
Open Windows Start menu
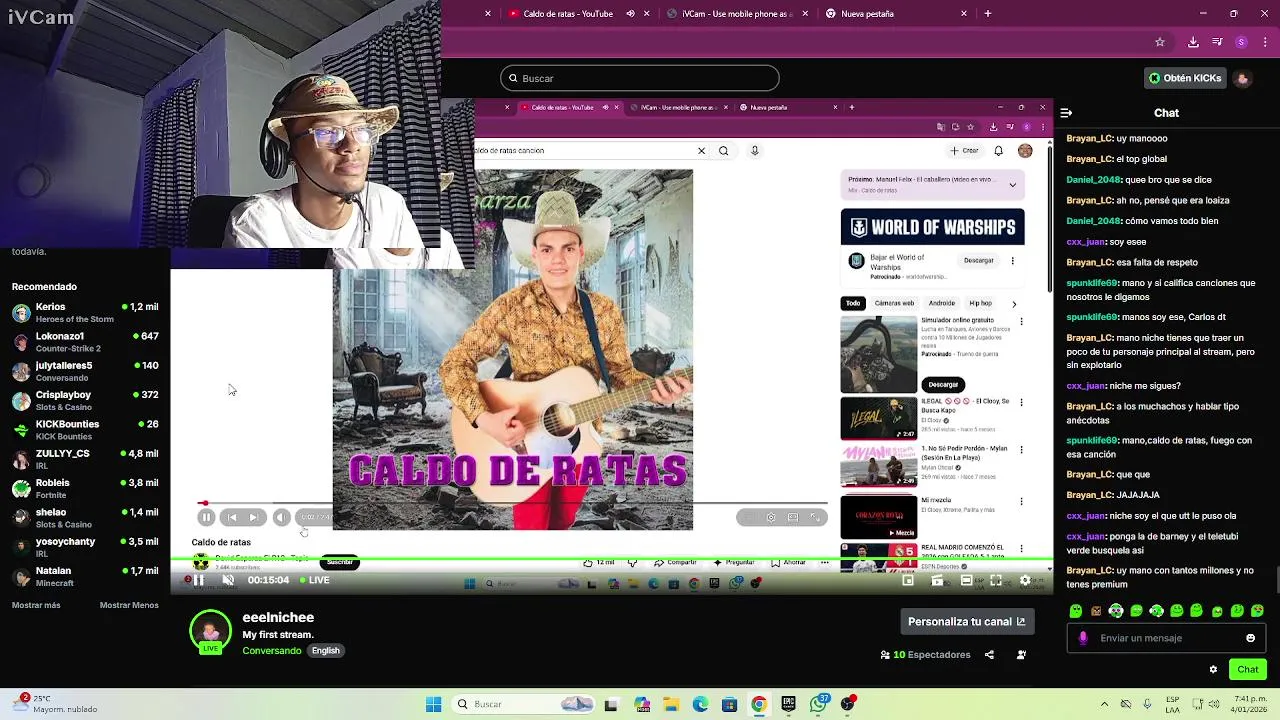pyautogui.click(x=433, y=704)
